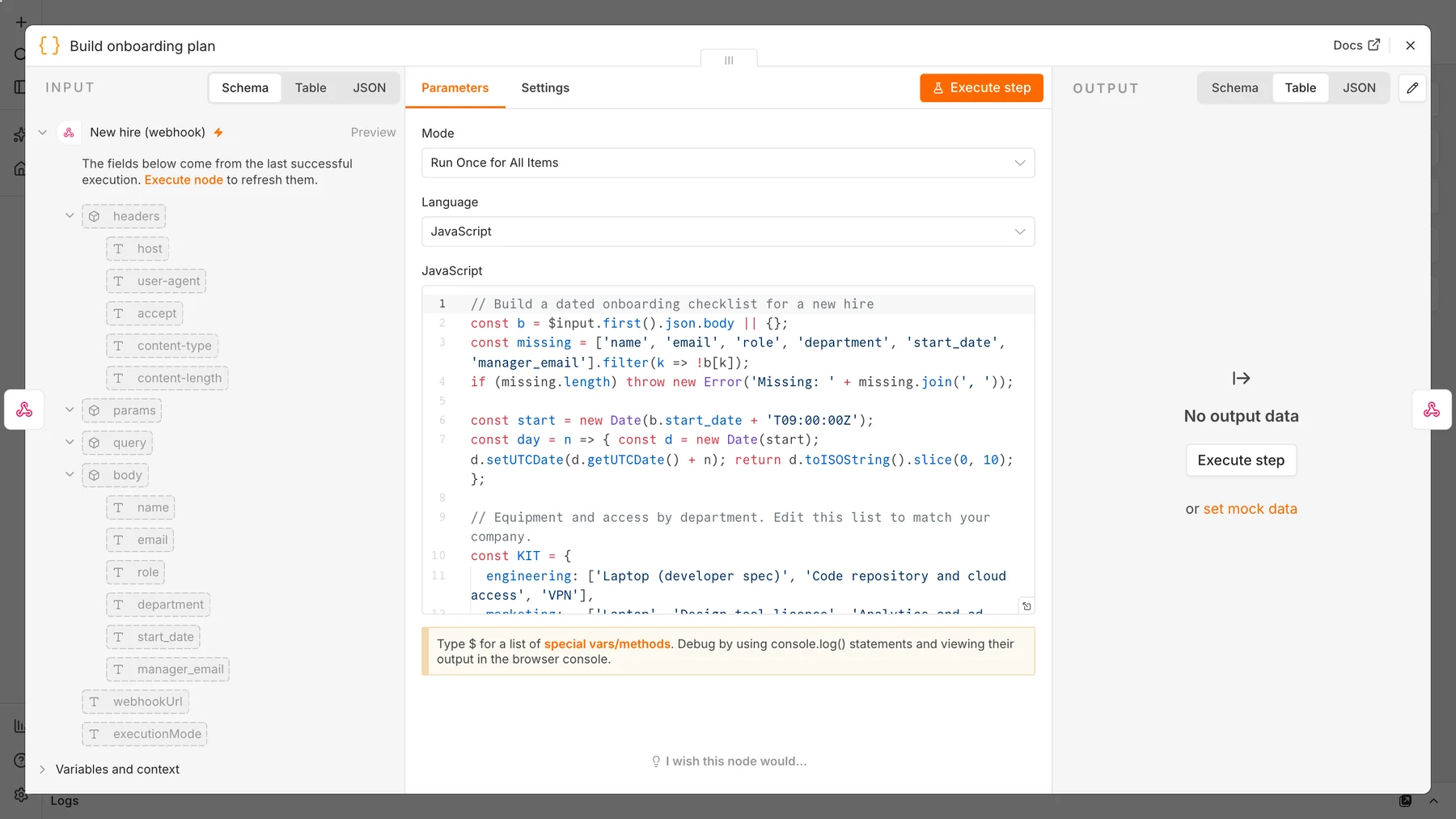Select the accept field
Screen dimensions: 1456x819
pos(145,313)
